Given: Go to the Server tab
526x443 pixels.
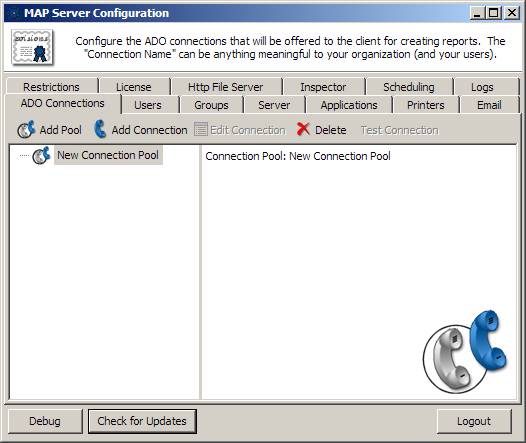Looking at the screenshot, I should coord(274,105).
